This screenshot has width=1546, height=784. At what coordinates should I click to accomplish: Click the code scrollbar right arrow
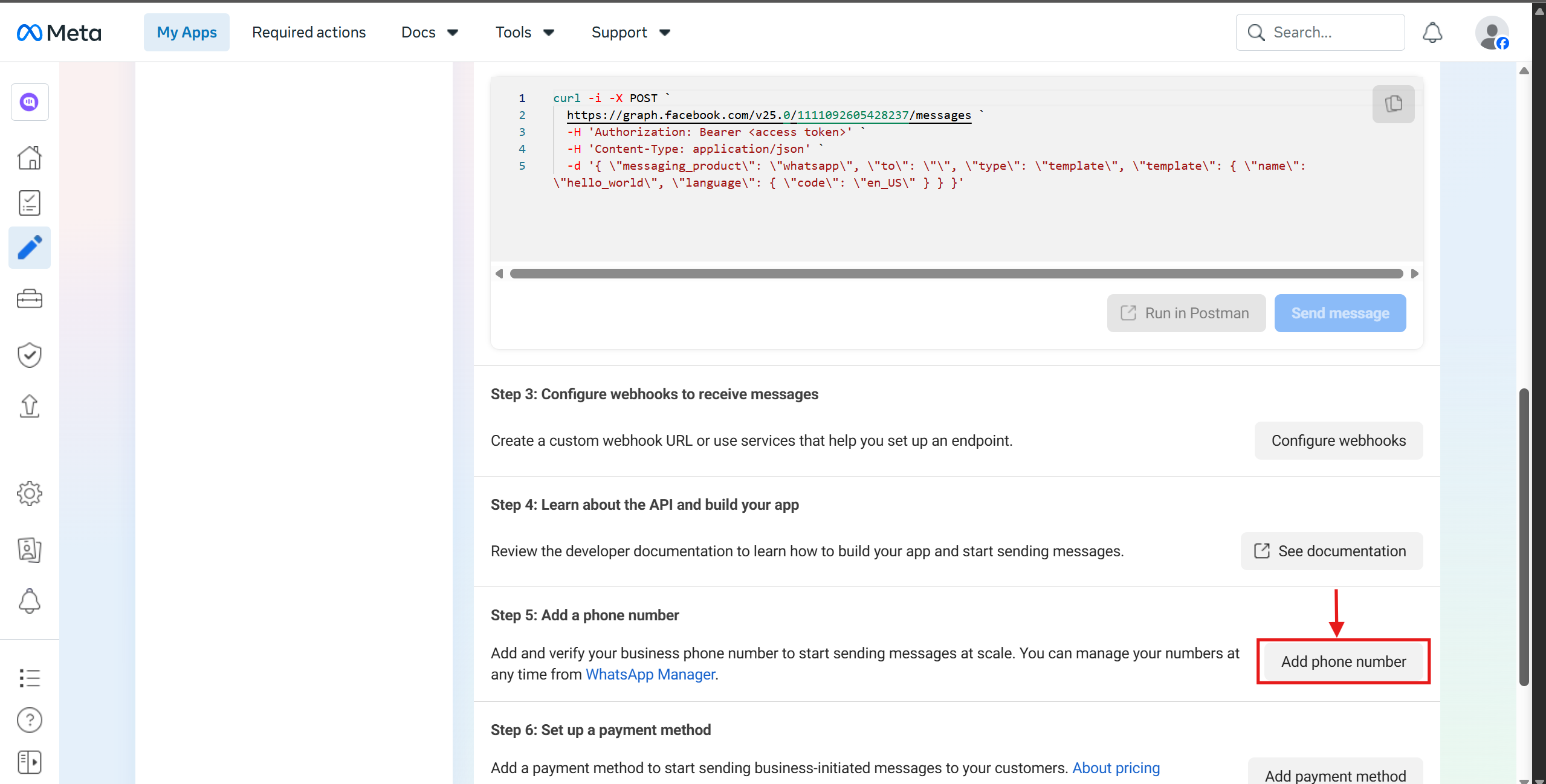coord(1414,274)
